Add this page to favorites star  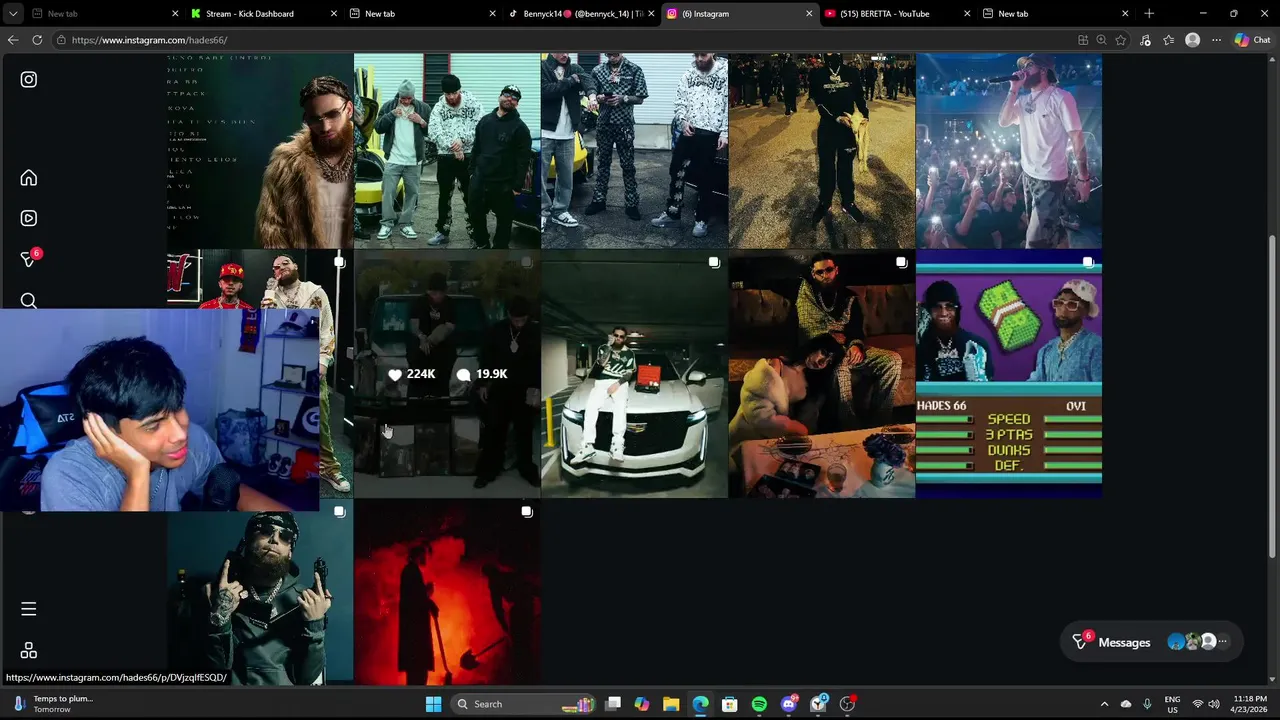[1121, 40]
